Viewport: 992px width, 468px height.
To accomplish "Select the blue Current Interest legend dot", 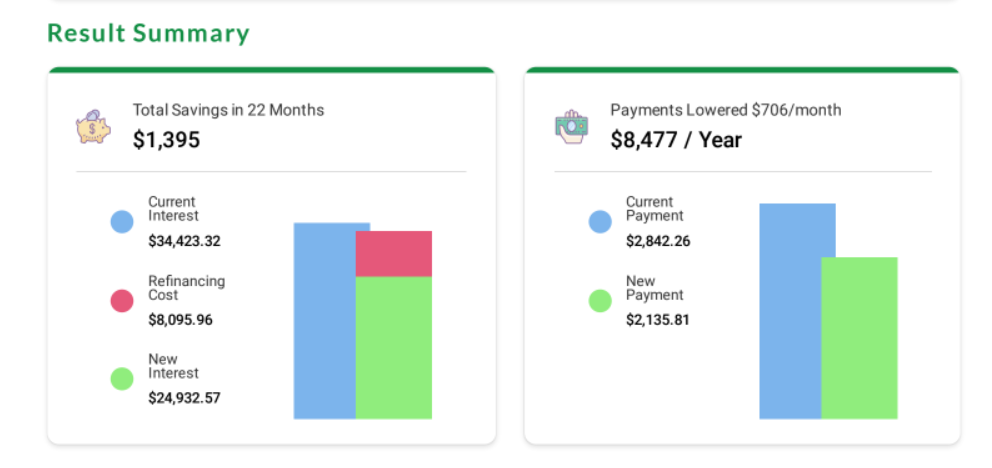I will pyautogui.click(x=122, y=222).
